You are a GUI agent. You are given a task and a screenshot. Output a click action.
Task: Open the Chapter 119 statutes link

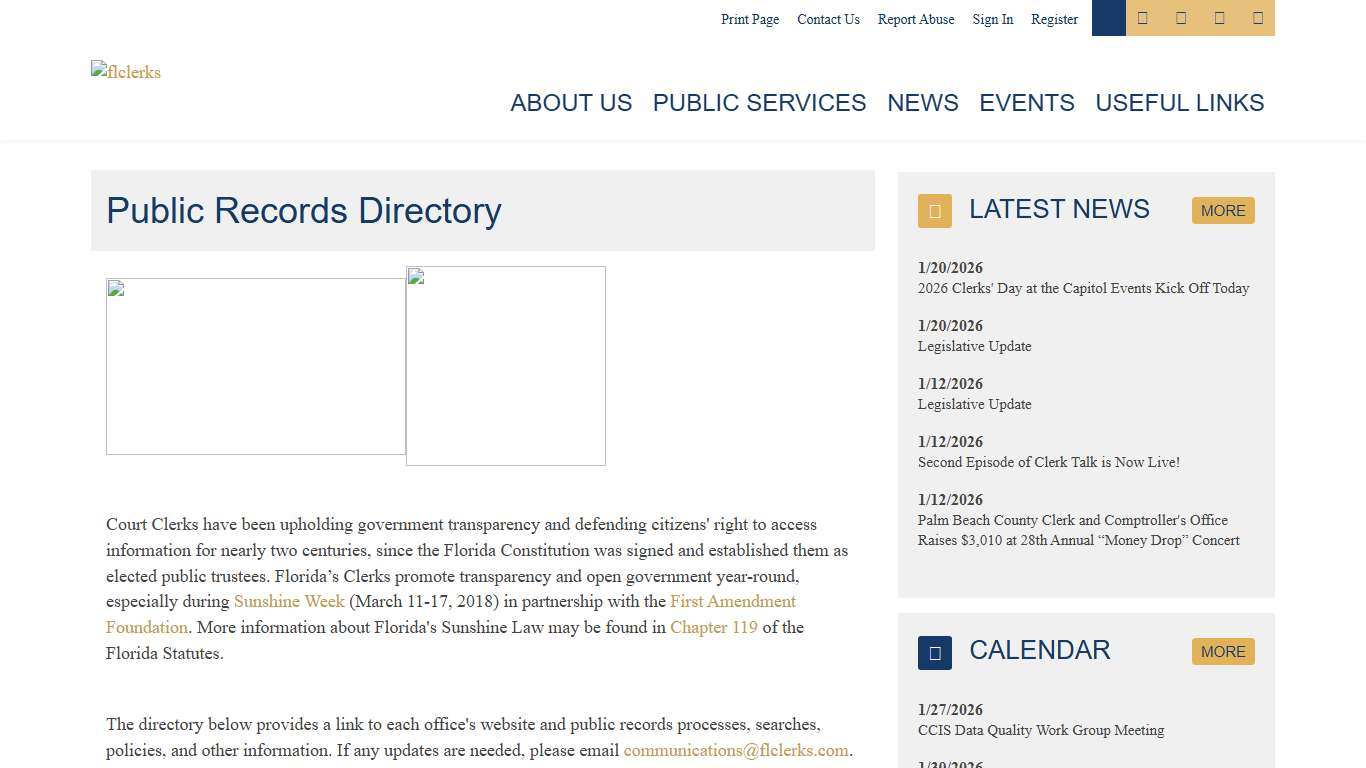(x=713, y=627)
